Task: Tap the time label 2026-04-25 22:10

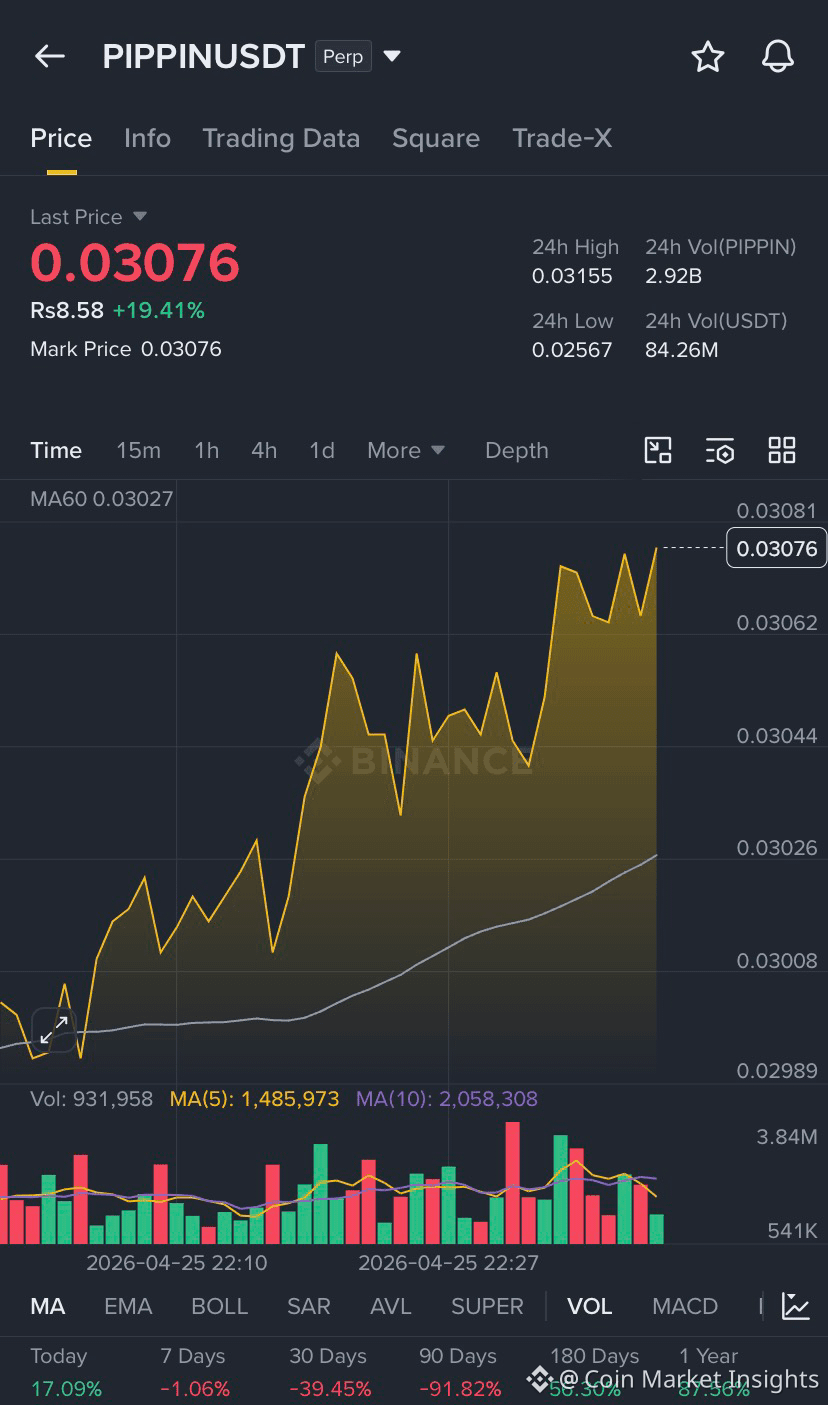Action: click(x=177, y=1263)
